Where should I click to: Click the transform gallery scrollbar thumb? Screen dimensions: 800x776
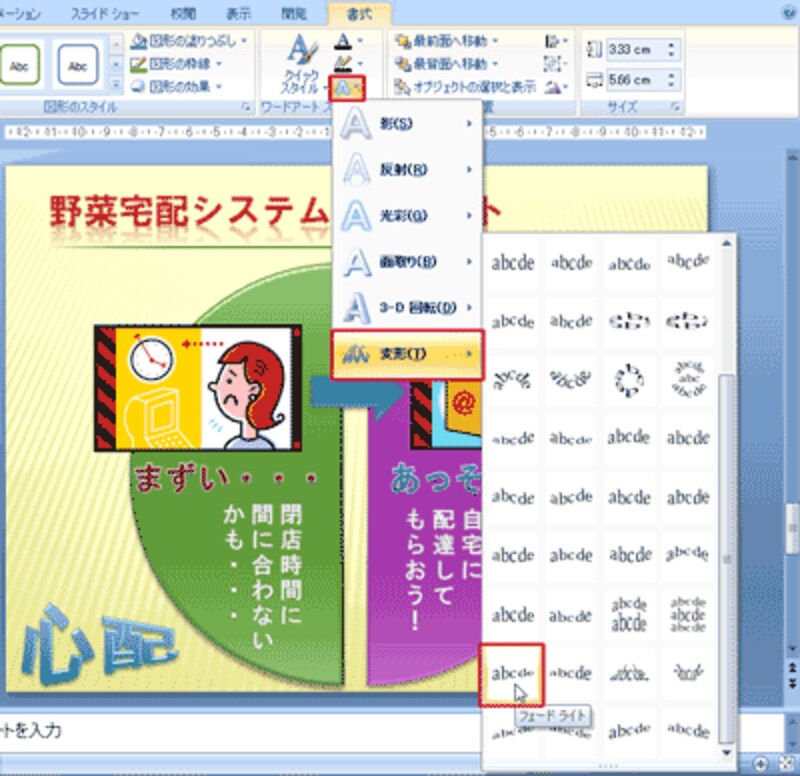pyautogui.click(x=727, y=559)
